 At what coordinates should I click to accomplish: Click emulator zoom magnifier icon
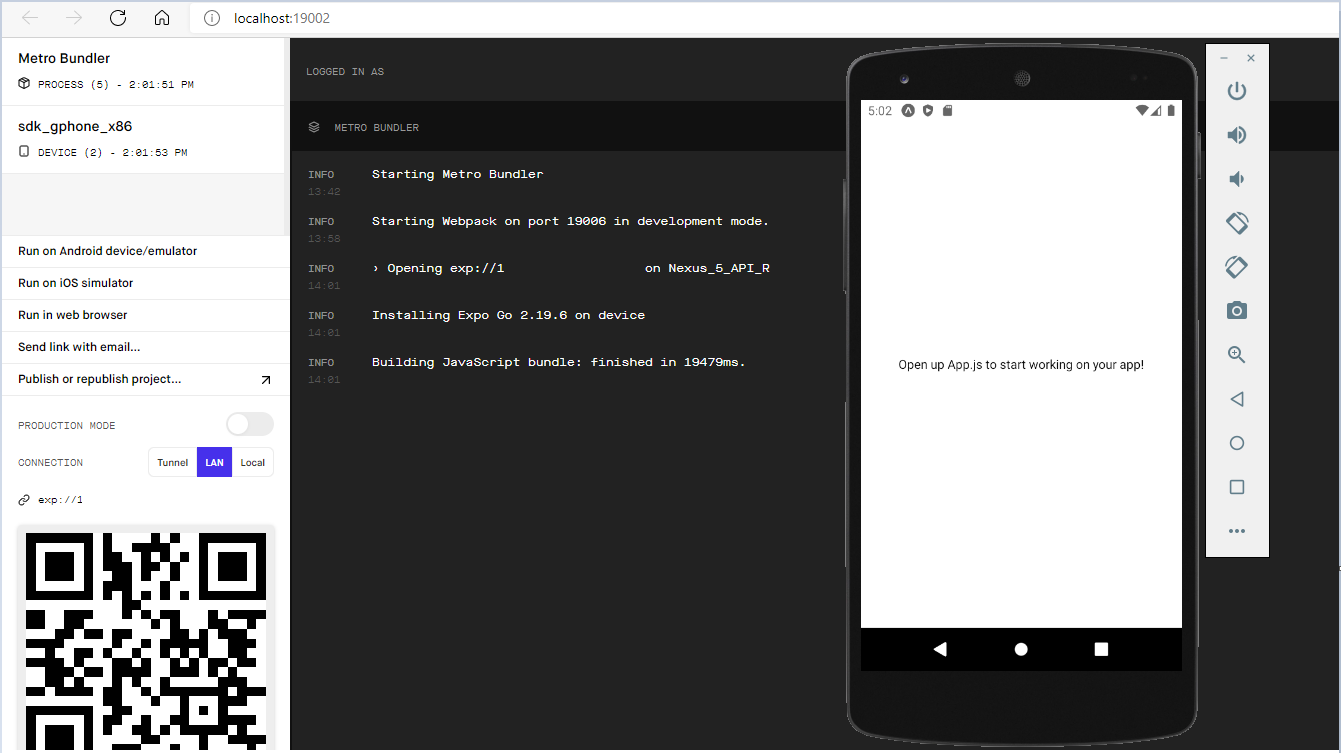(x=1237, y=355)
